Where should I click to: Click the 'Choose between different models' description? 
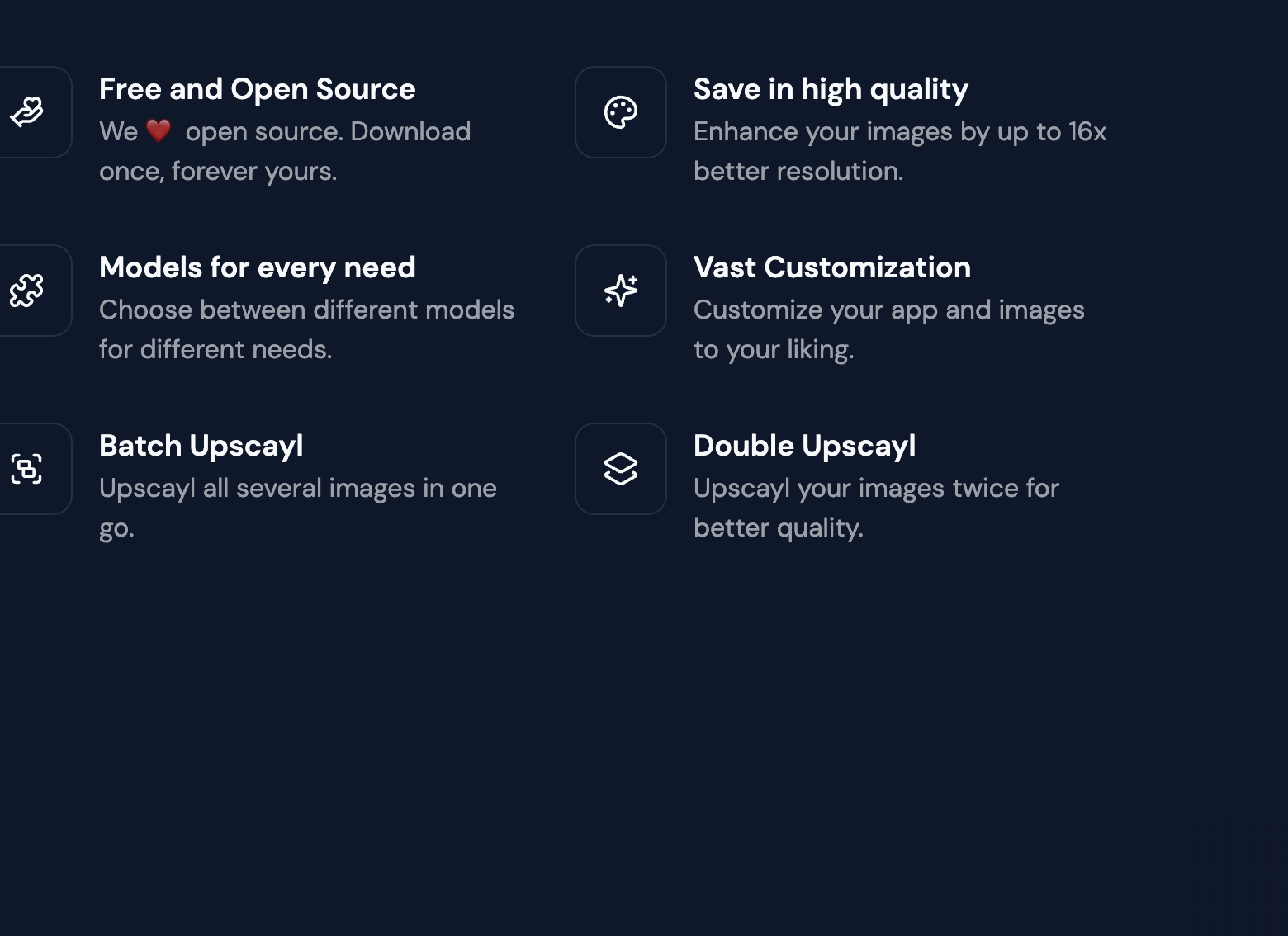tap(306, 310)
